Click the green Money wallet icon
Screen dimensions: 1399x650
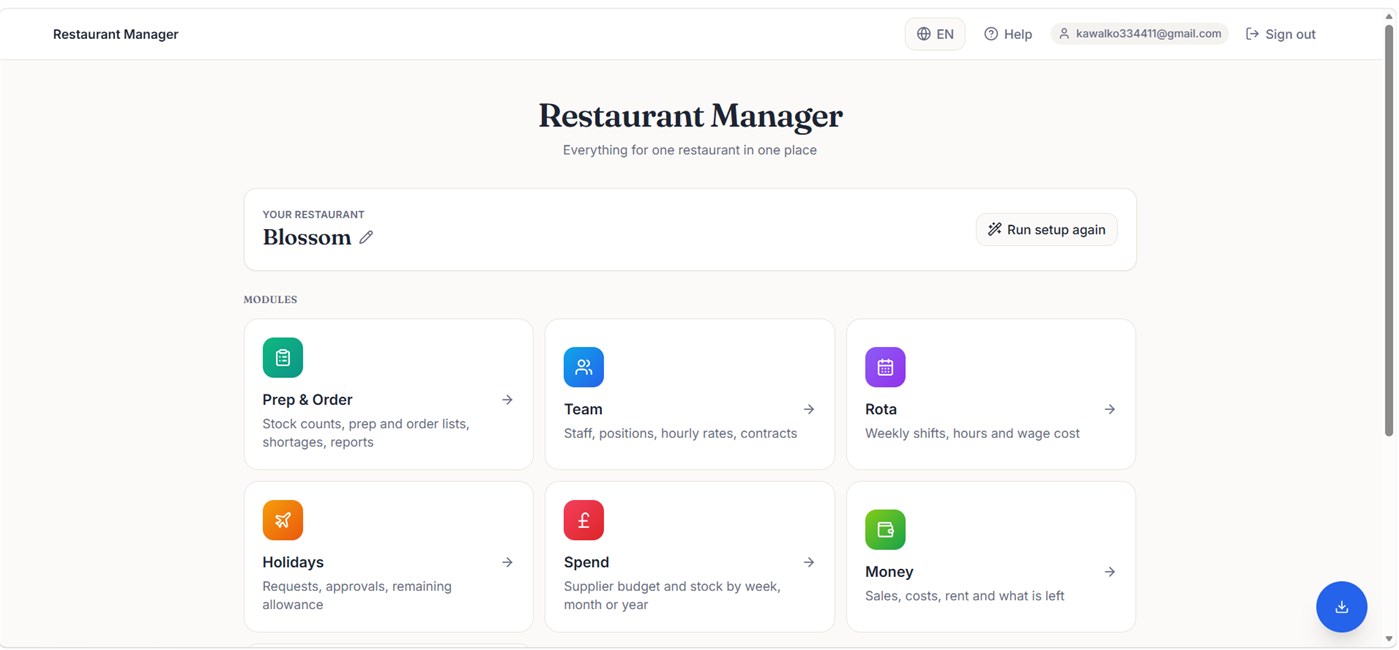[885, 530]
